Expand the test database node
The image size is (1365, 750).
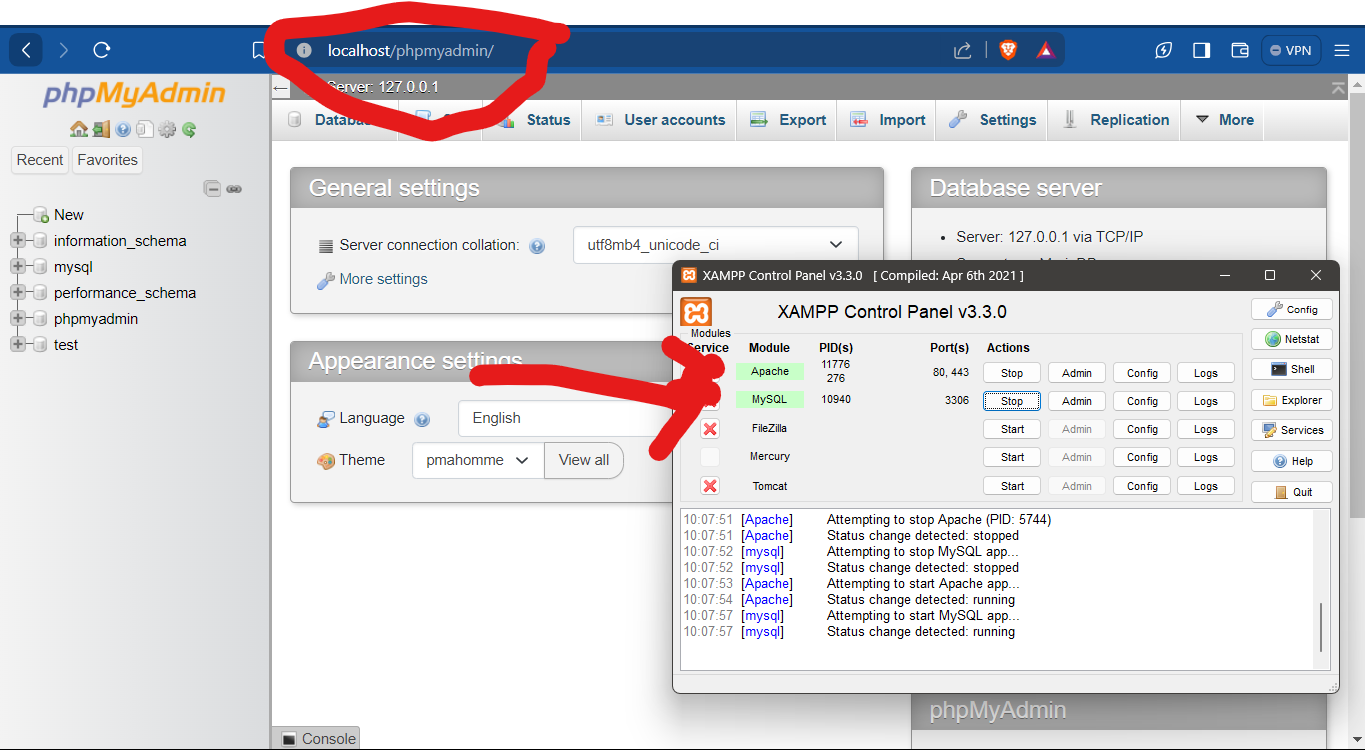click(17, 345)
